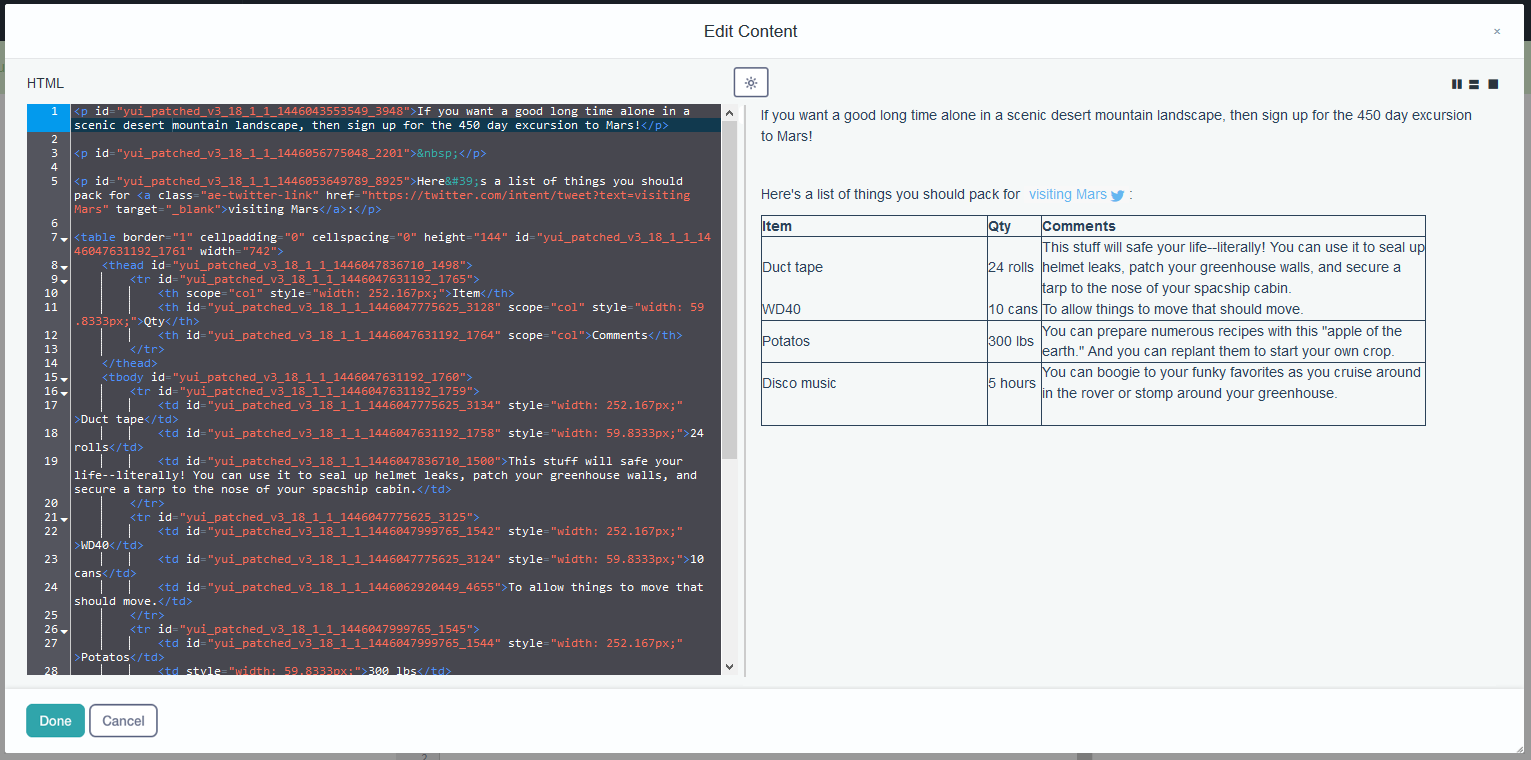1531x760 pixels.
Task: Click the 'boogie to your funky favorites' comment
Action: [1232, 383]
